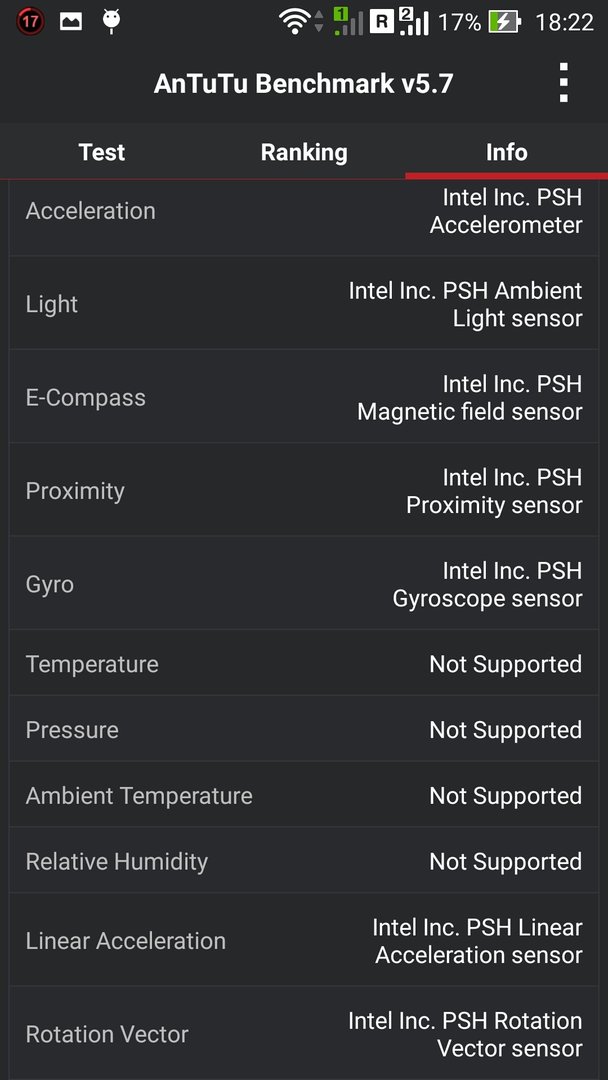Select the Acceleration sensor row
This screenshot has width=608, height=1080.
[304, 211]
